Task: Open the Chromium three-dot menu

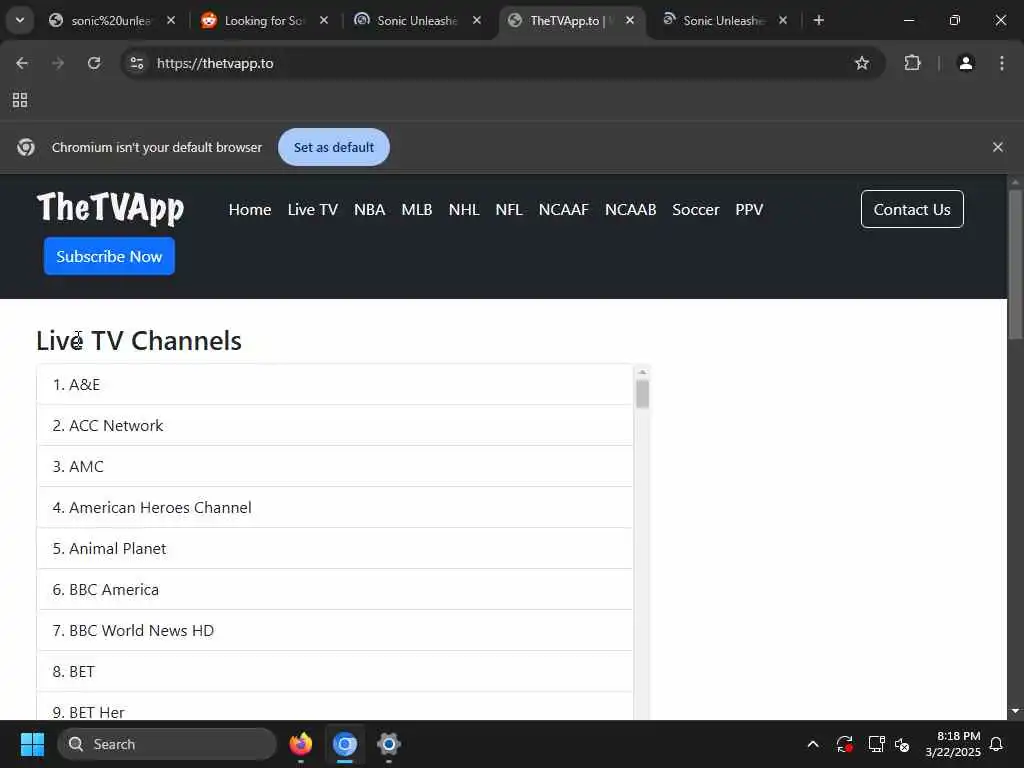Action: pos(1002,63)
